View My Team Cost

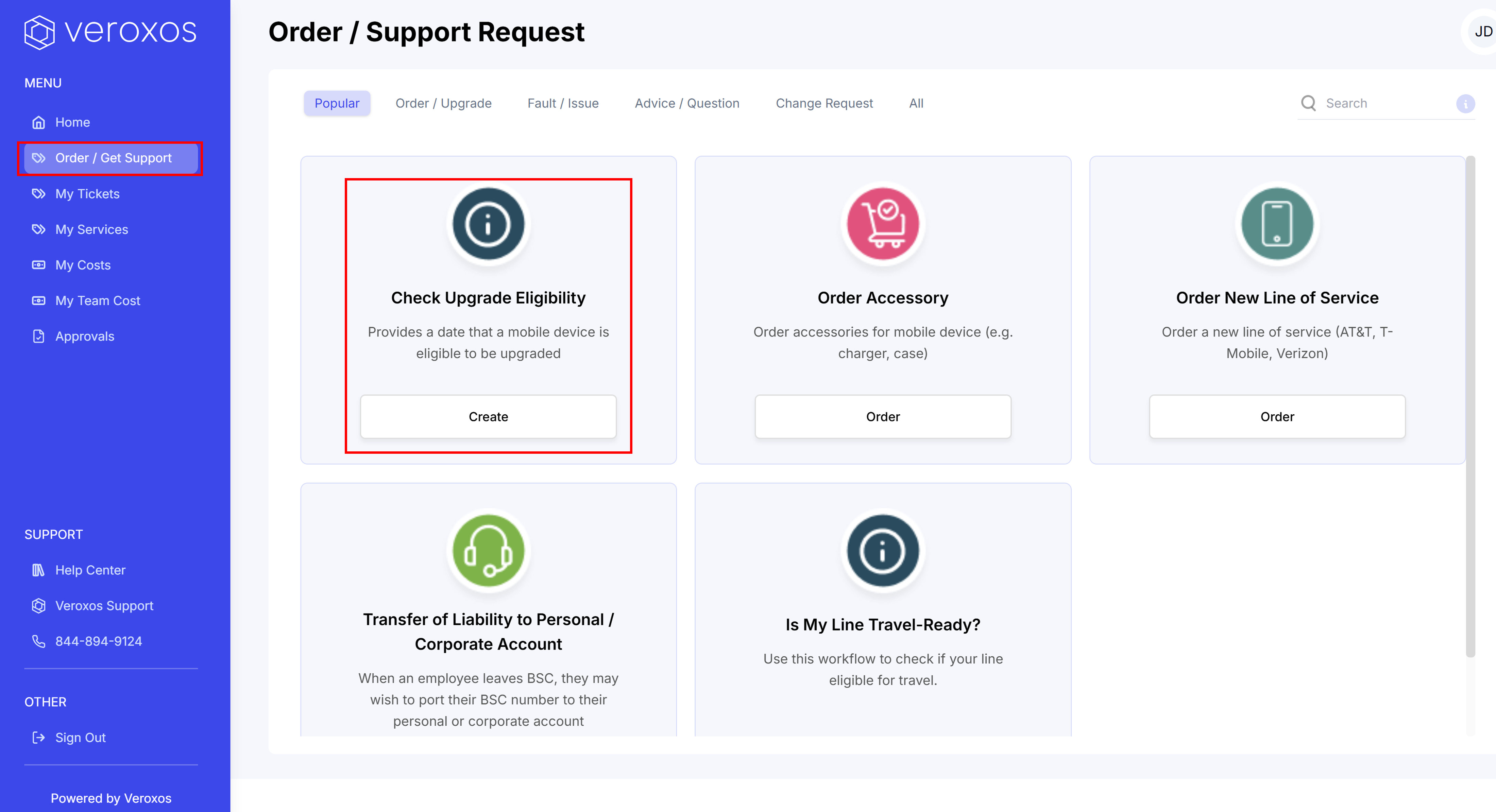pos(111,301)
